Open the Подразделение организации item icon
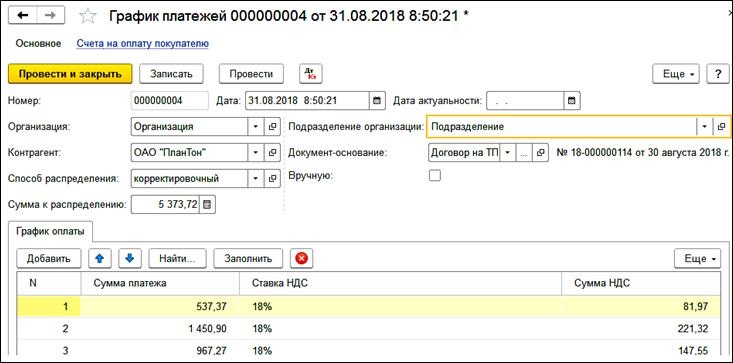This screenshot has height=363, width=733. pos(721,127)
